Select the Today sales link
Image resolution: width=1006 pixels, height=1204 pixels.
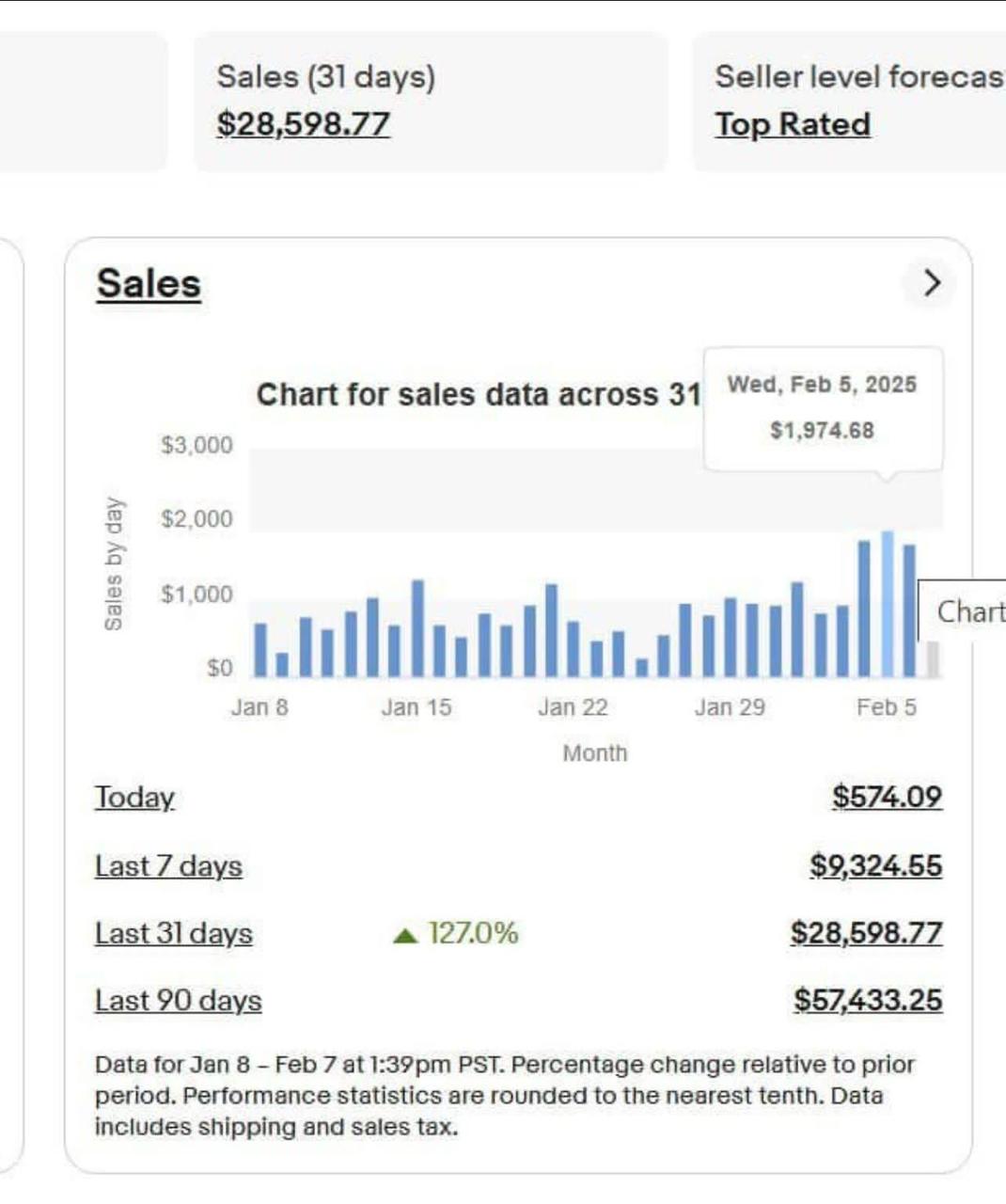coord(134,798)
